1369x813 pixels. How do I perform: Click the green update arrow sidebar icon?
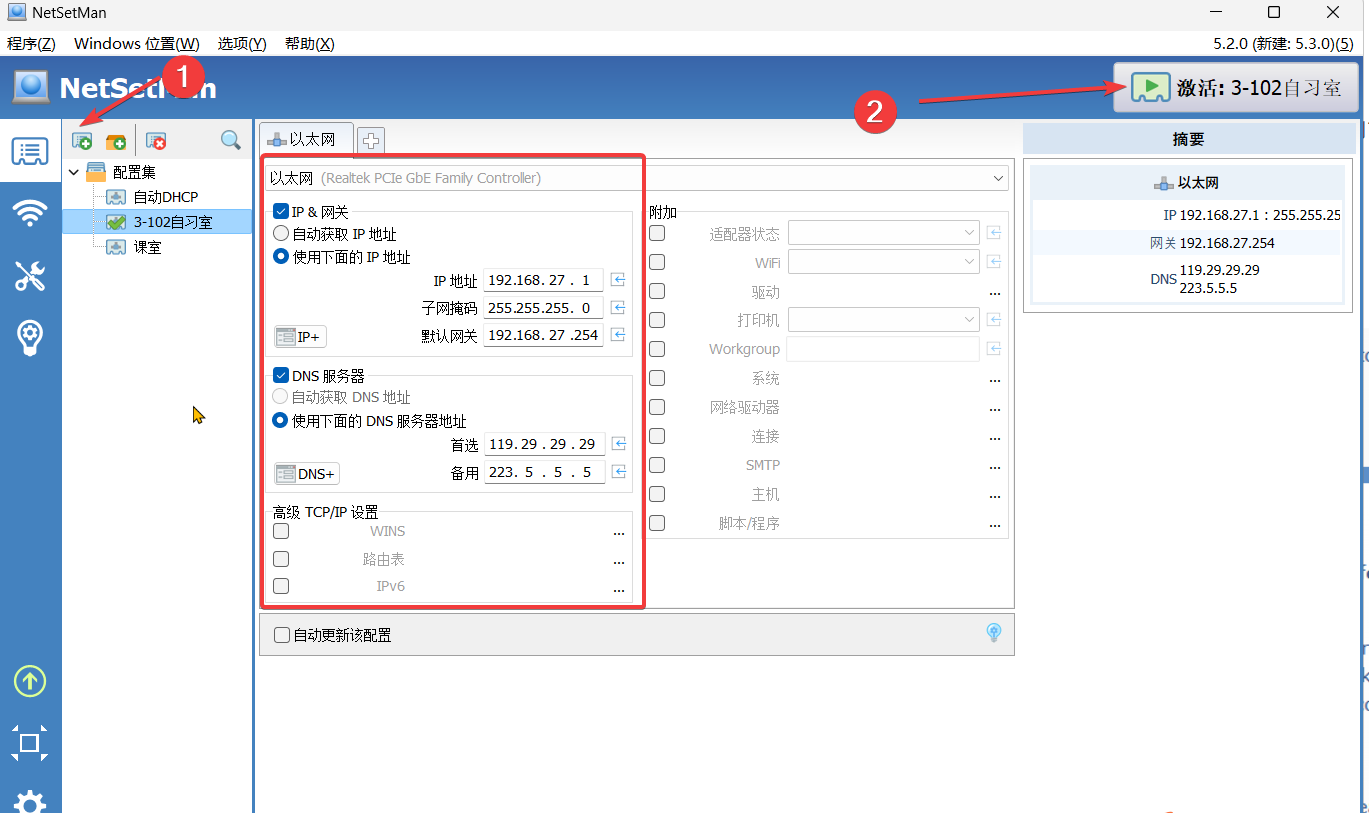click(30, 682)
